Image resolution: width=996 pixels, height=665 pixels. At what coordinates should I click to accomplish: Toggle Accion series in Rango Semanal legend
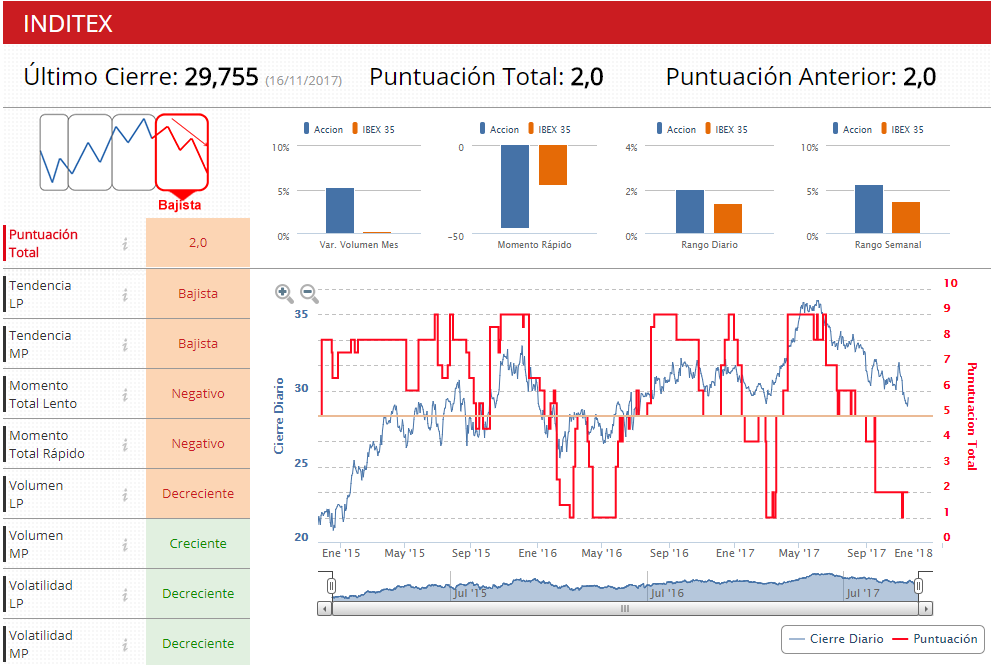[x=852, y=129]
